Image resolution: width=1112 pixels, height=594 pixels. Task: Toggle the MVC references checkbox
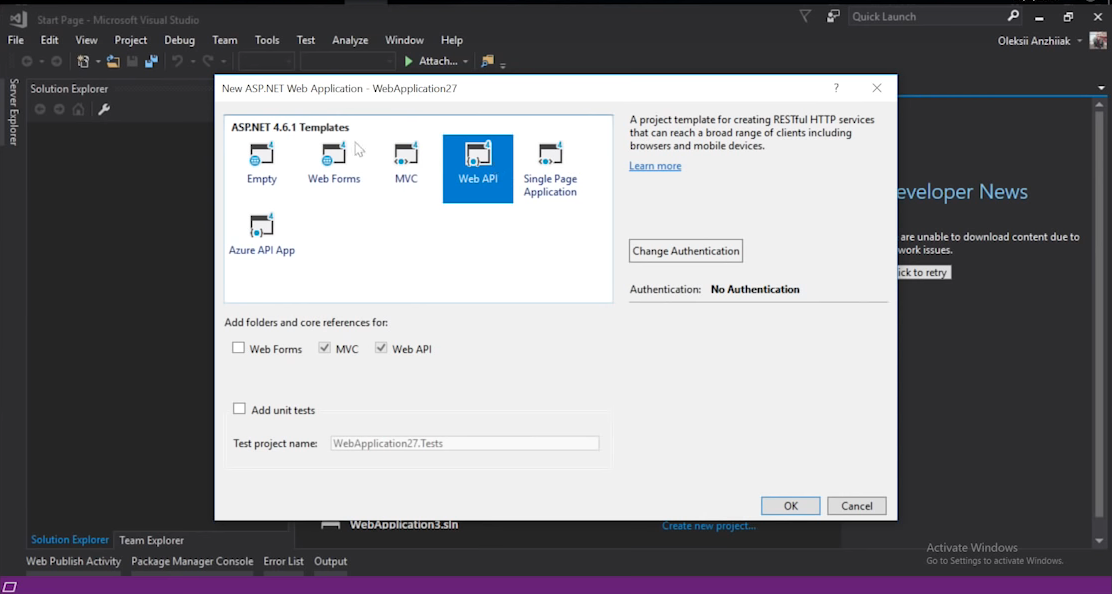click(324, 348)
